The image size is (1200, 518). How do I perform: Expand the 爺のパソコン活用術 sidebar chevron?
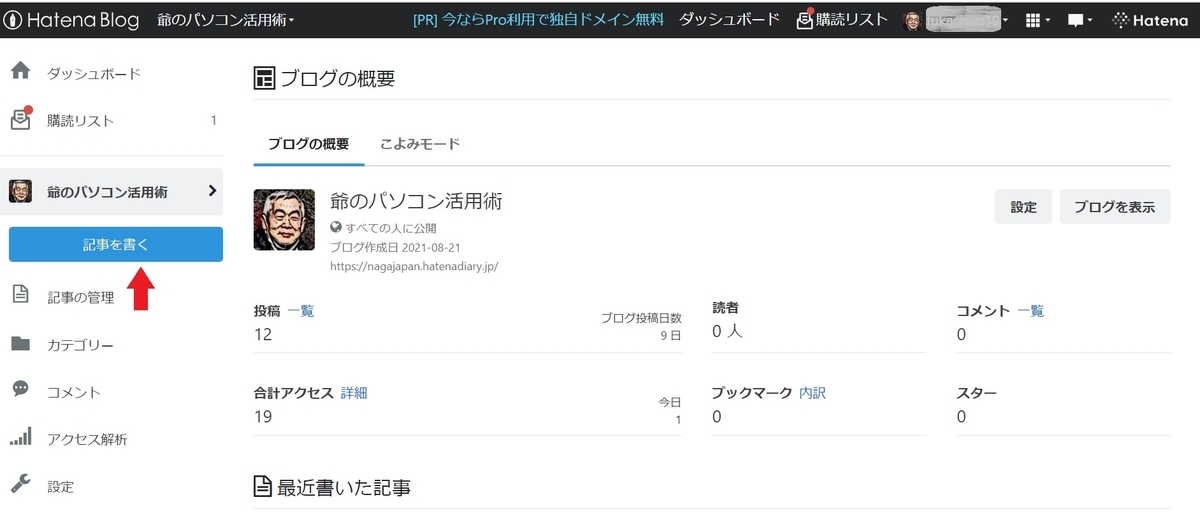click(212, 191)
